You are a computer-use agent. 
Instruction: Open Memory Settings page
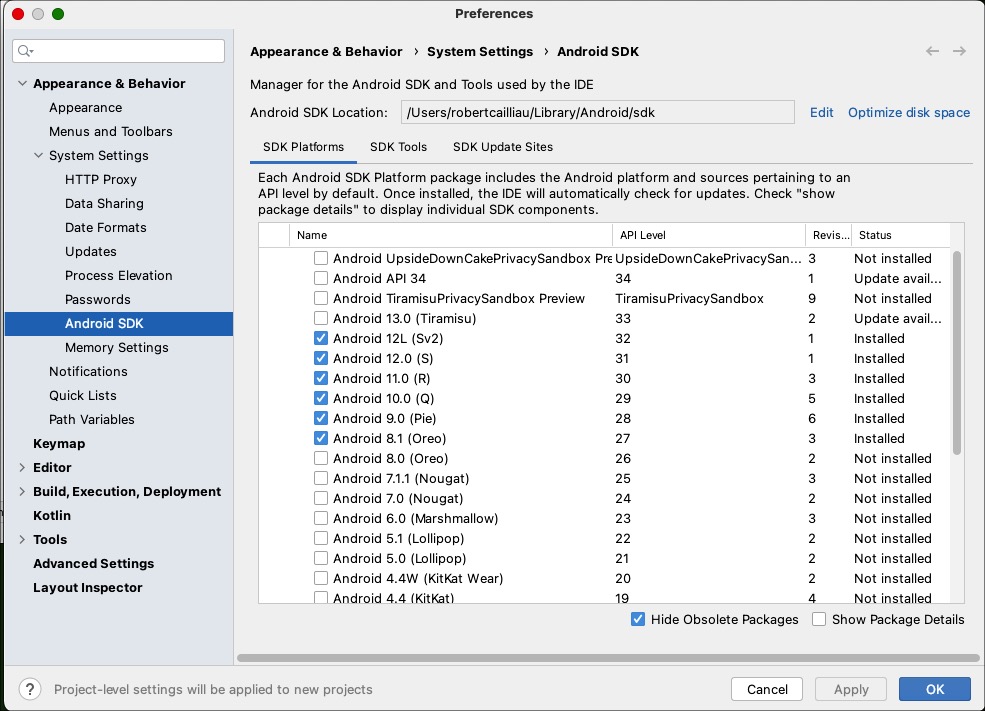pos(116,347)
